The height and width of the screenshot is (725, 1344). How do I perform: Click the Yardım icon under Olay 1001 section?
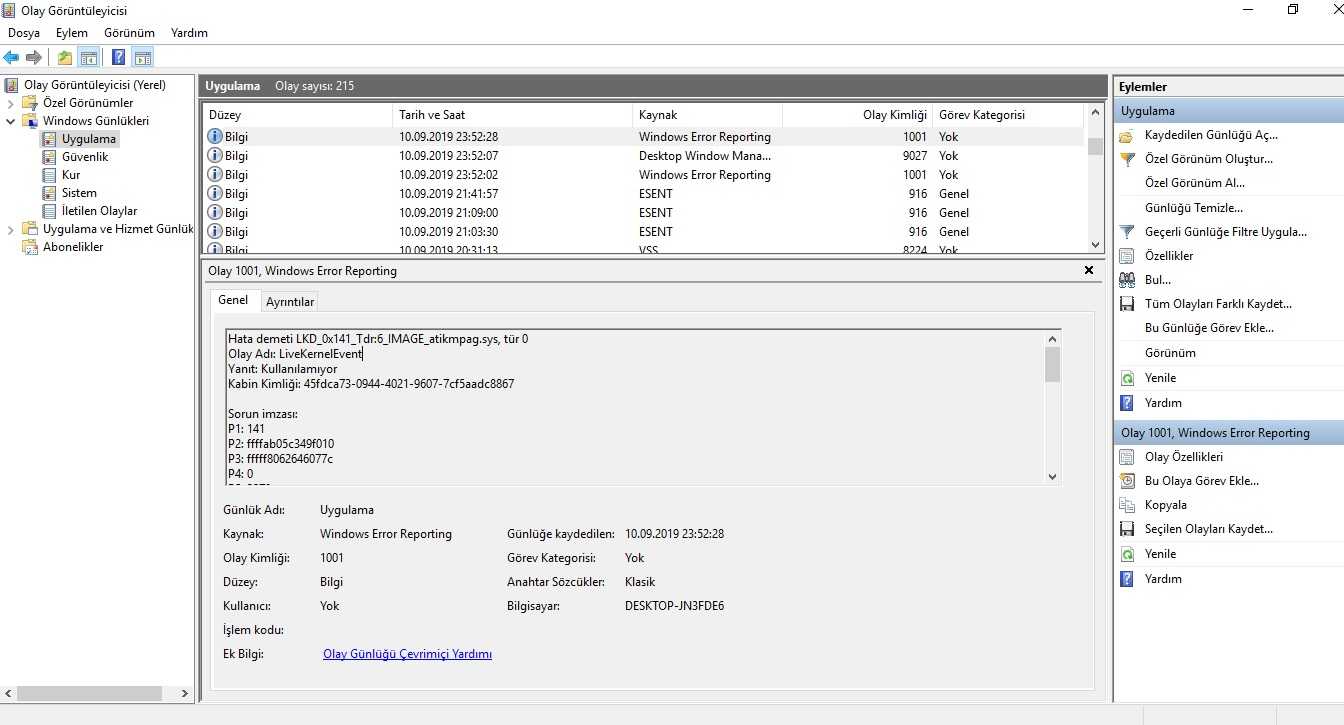tap(1127, 579)
